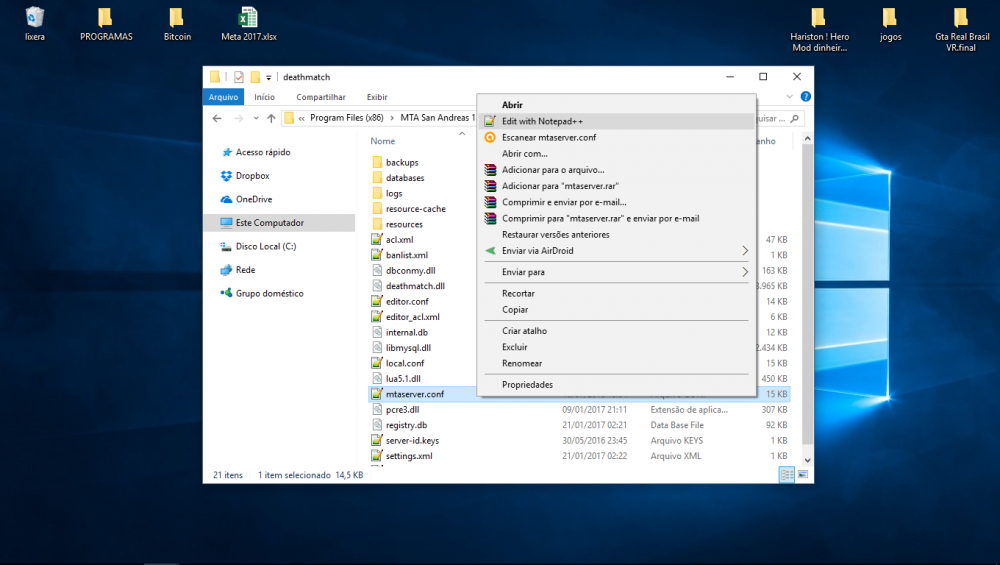Click the back navigation arrow
1000x565 pixels.
pos(217,118)
